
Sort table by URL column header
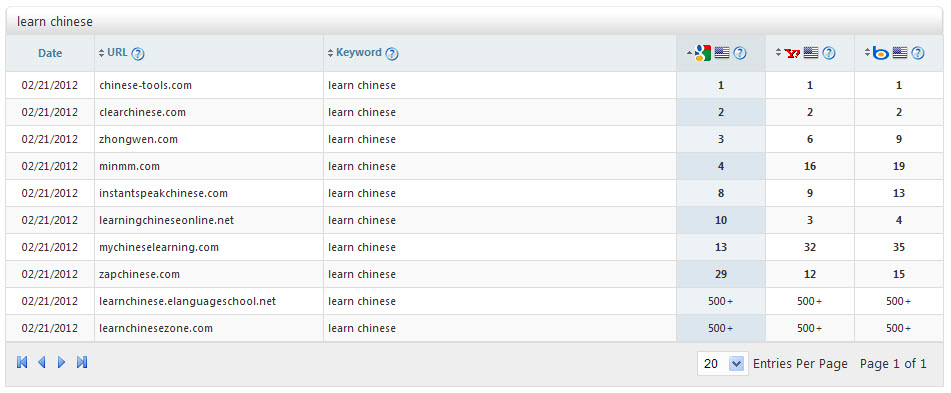point(117,53)
